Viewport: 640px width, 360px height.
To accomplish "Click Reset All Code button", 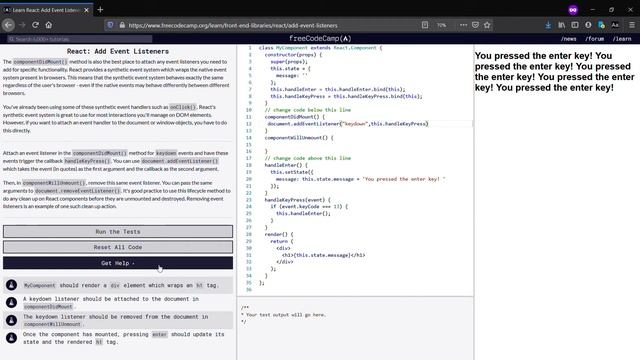I will [x=118, y=247].
